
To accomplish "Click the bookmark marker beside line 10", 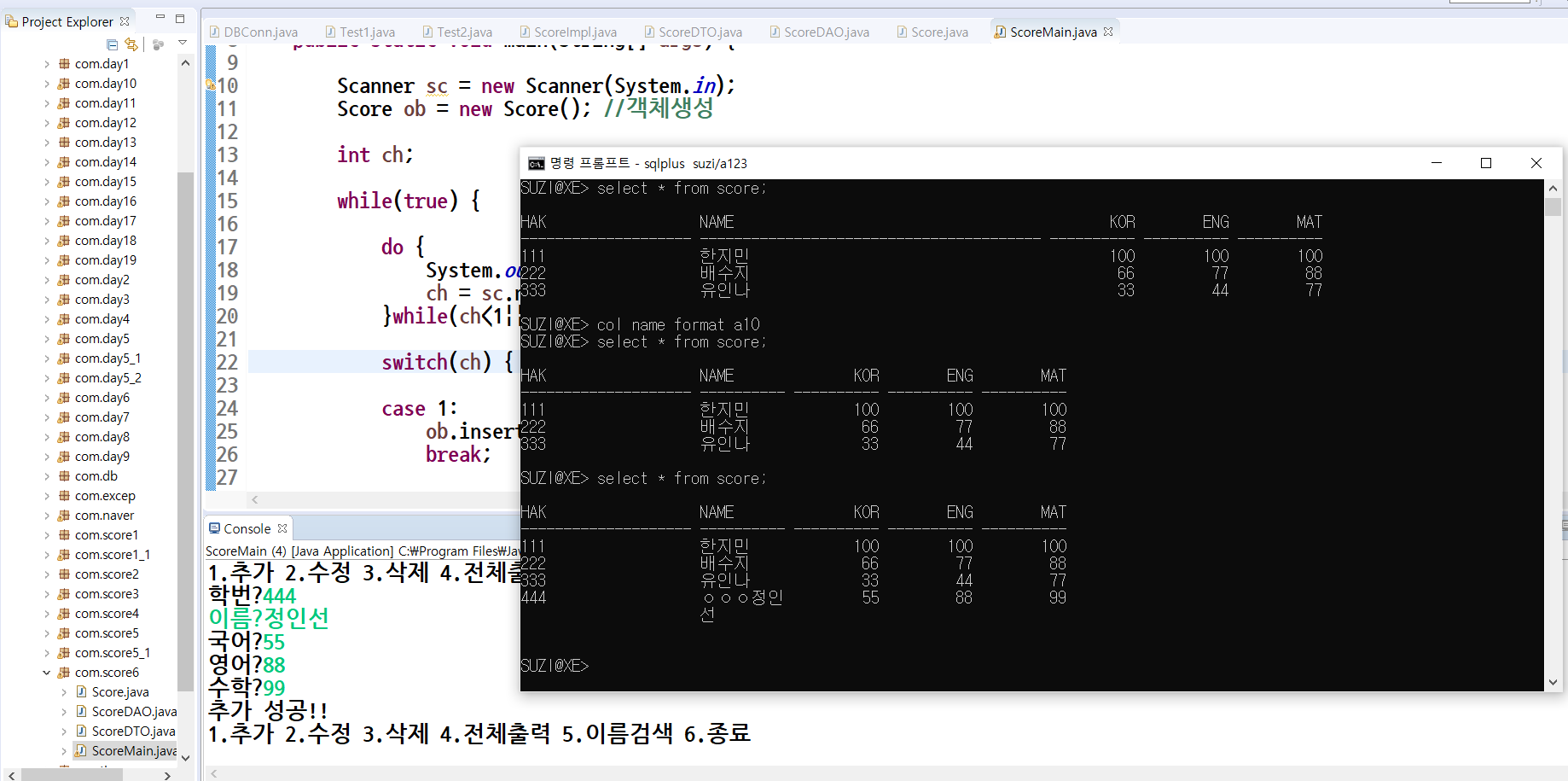I will [x=209, y=85].
